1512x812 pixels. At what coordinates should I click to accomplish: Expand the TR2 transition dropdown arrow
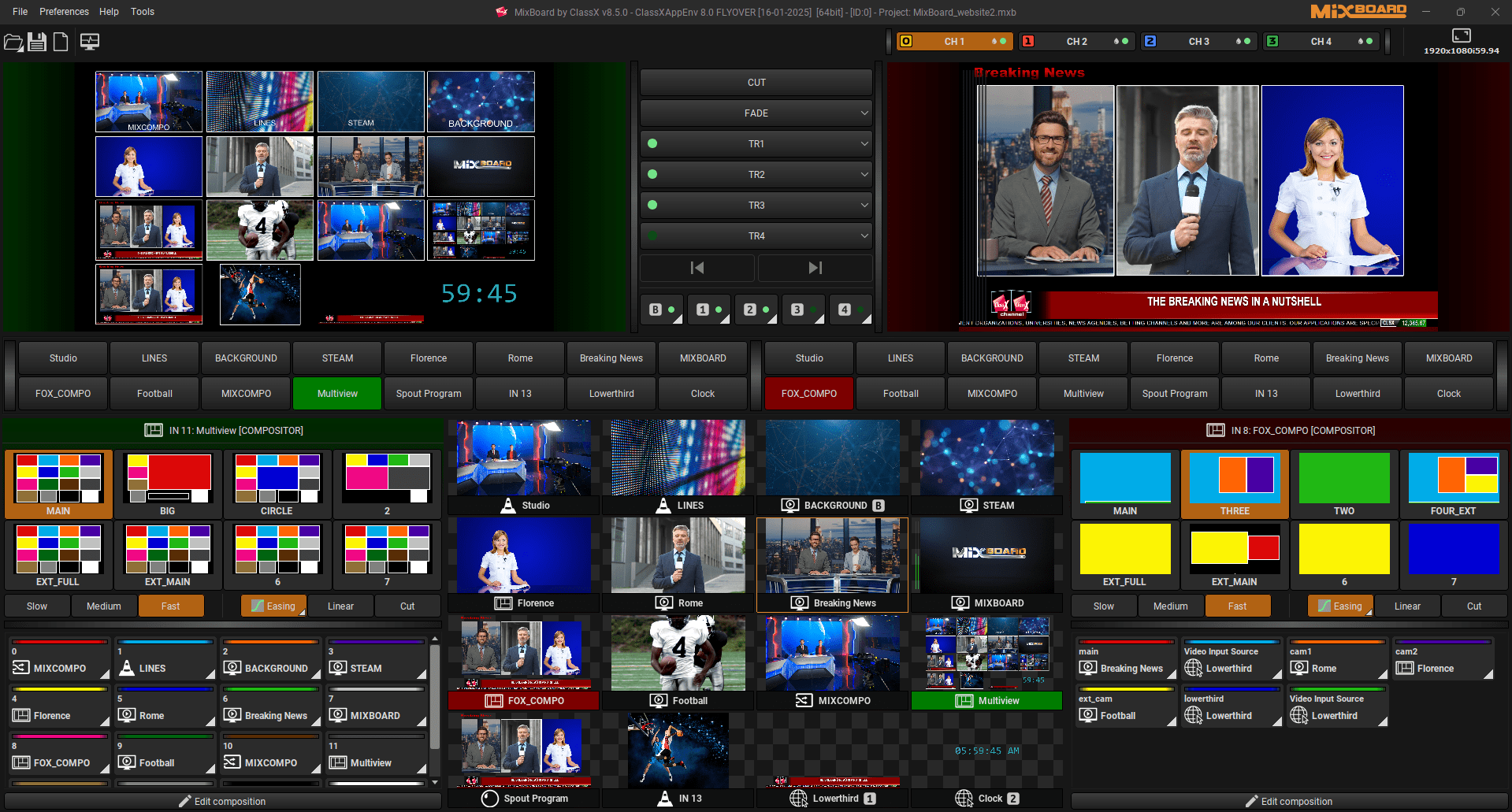tap(864, 174)
